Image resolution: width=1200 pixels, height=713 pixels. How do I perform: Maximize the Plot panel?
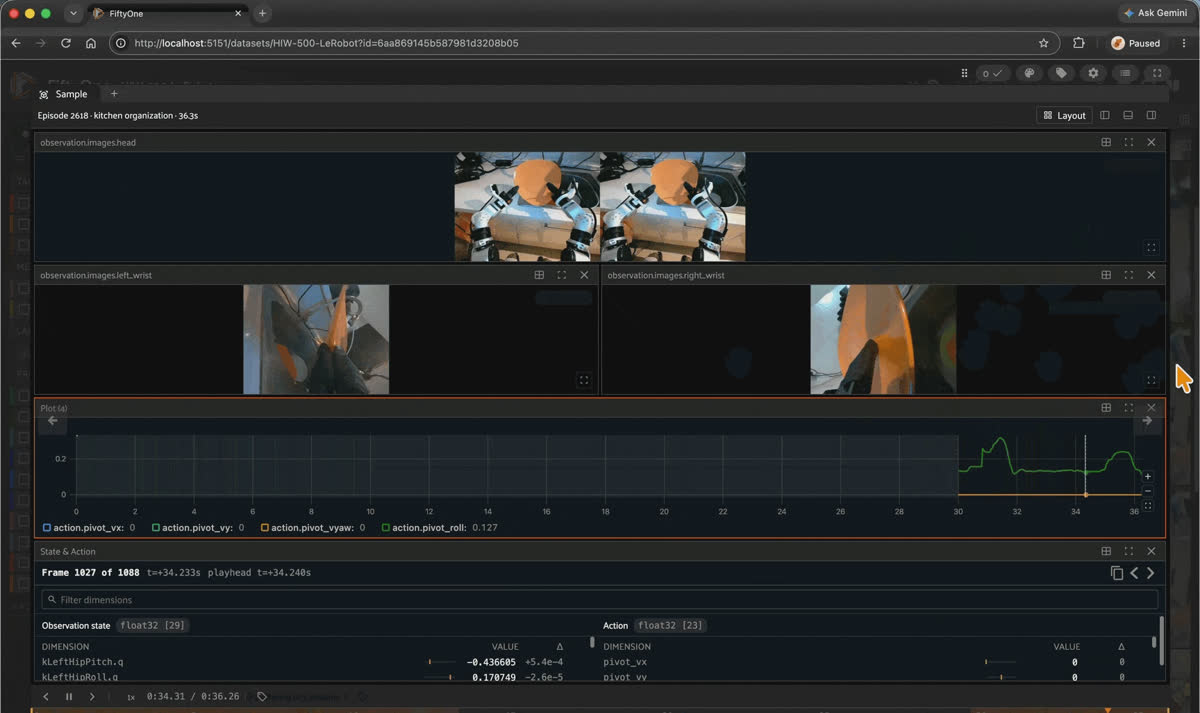point(1129,408)
